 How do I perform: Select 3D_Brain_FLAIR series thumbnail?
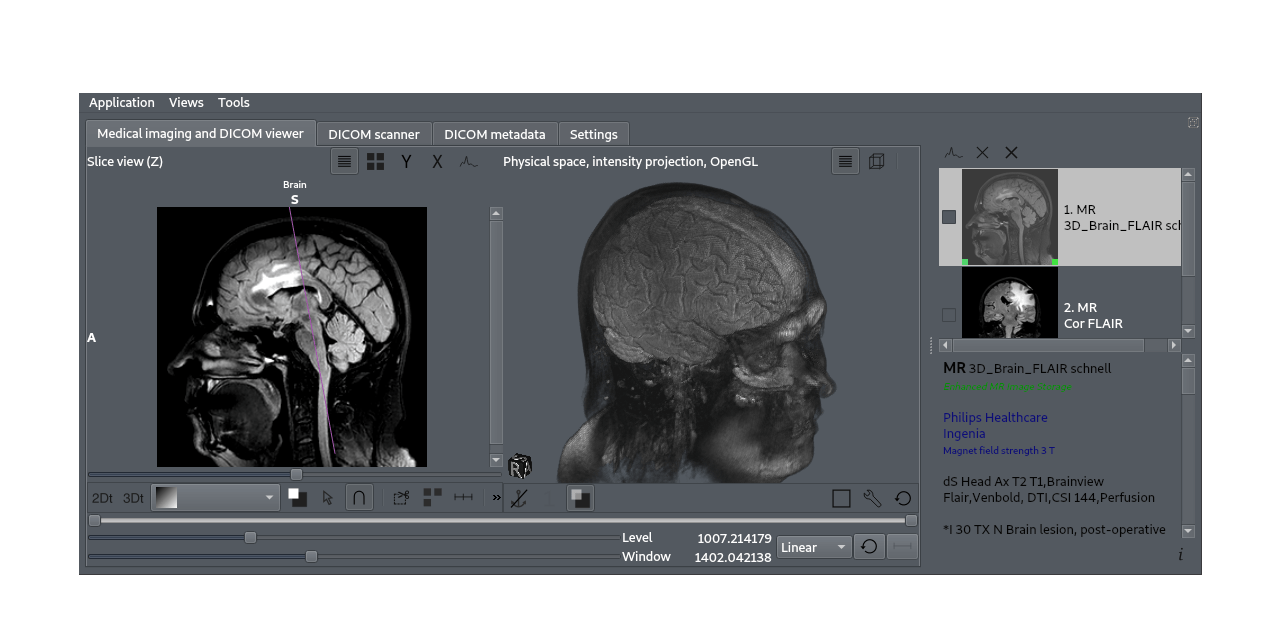[1010, 217]
